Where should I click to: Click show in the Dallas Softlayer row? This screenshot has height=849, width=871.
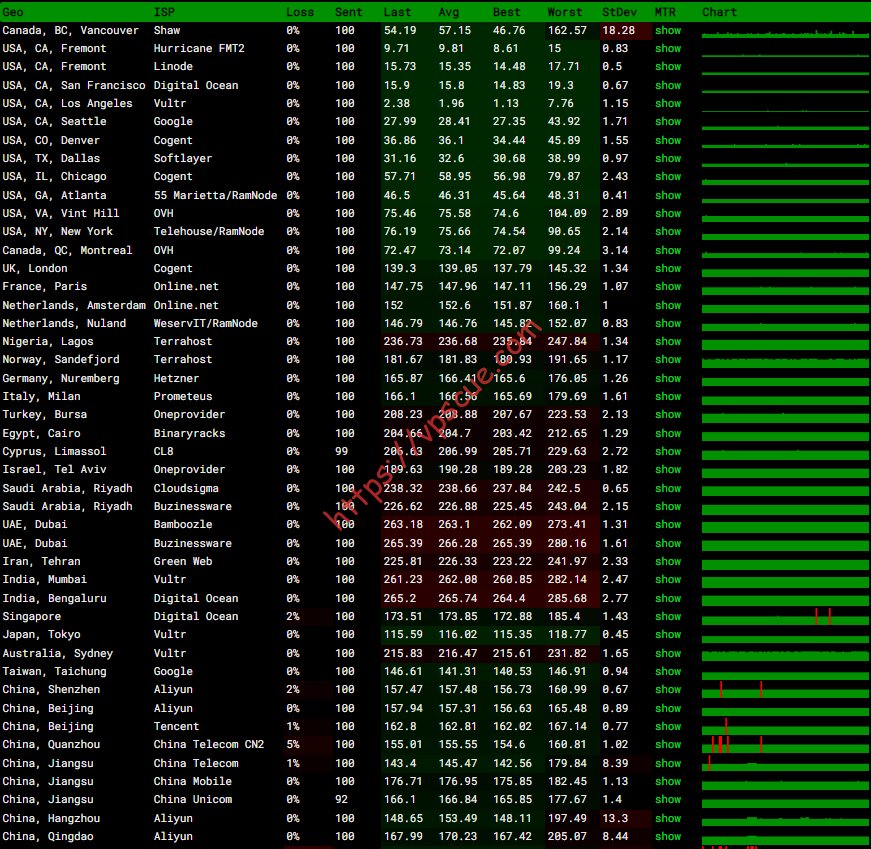coord(668,158)
